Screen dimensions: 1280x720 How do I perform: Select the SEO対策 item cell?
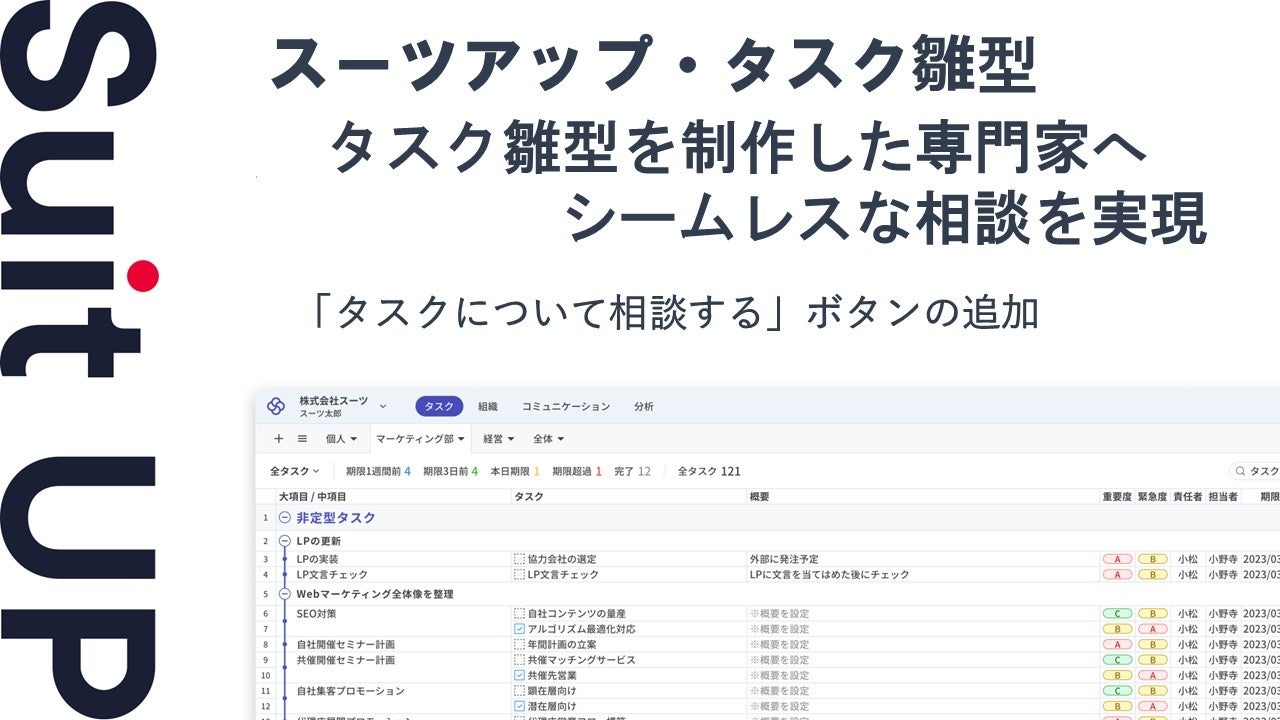318,613
